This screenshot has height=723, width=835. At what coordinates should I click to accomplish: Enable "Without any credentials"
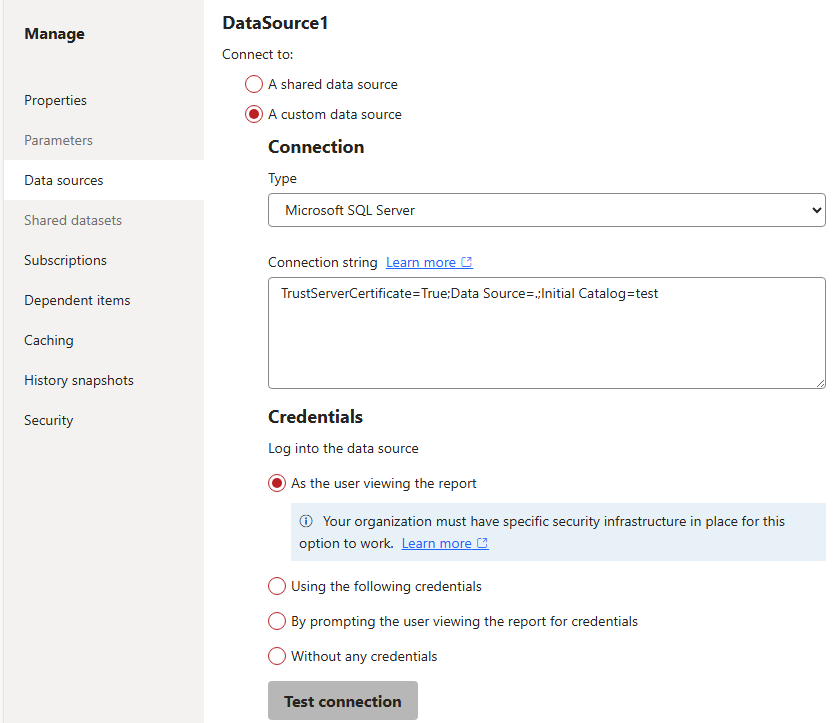click(x=277, y=656)
